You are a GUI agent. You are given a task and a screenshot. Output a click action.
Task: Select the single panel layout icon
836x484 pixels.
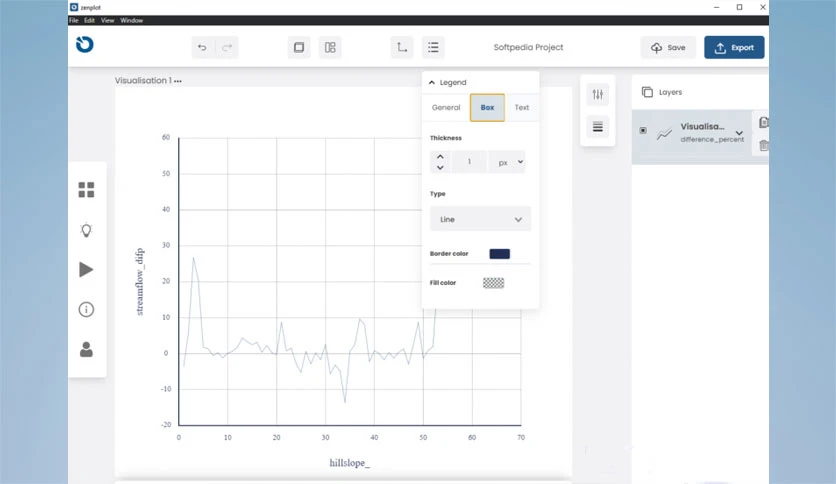click(299, 47)
